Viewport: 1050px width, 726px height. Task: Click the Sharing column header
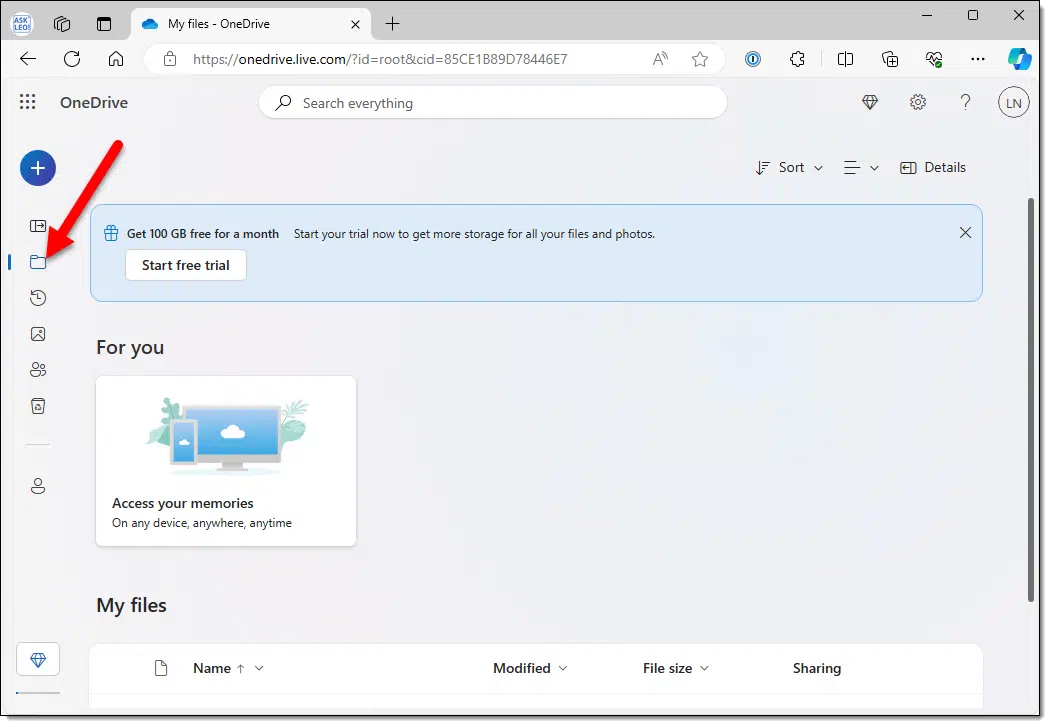816,668
